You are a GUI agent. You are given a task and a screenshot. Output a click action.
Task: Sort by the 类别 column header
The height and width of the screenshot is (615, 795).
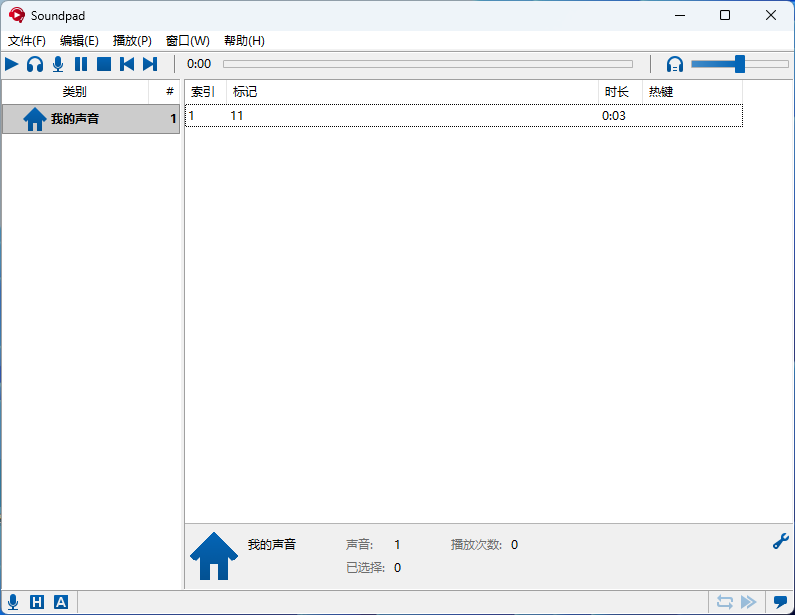point(75,92)
